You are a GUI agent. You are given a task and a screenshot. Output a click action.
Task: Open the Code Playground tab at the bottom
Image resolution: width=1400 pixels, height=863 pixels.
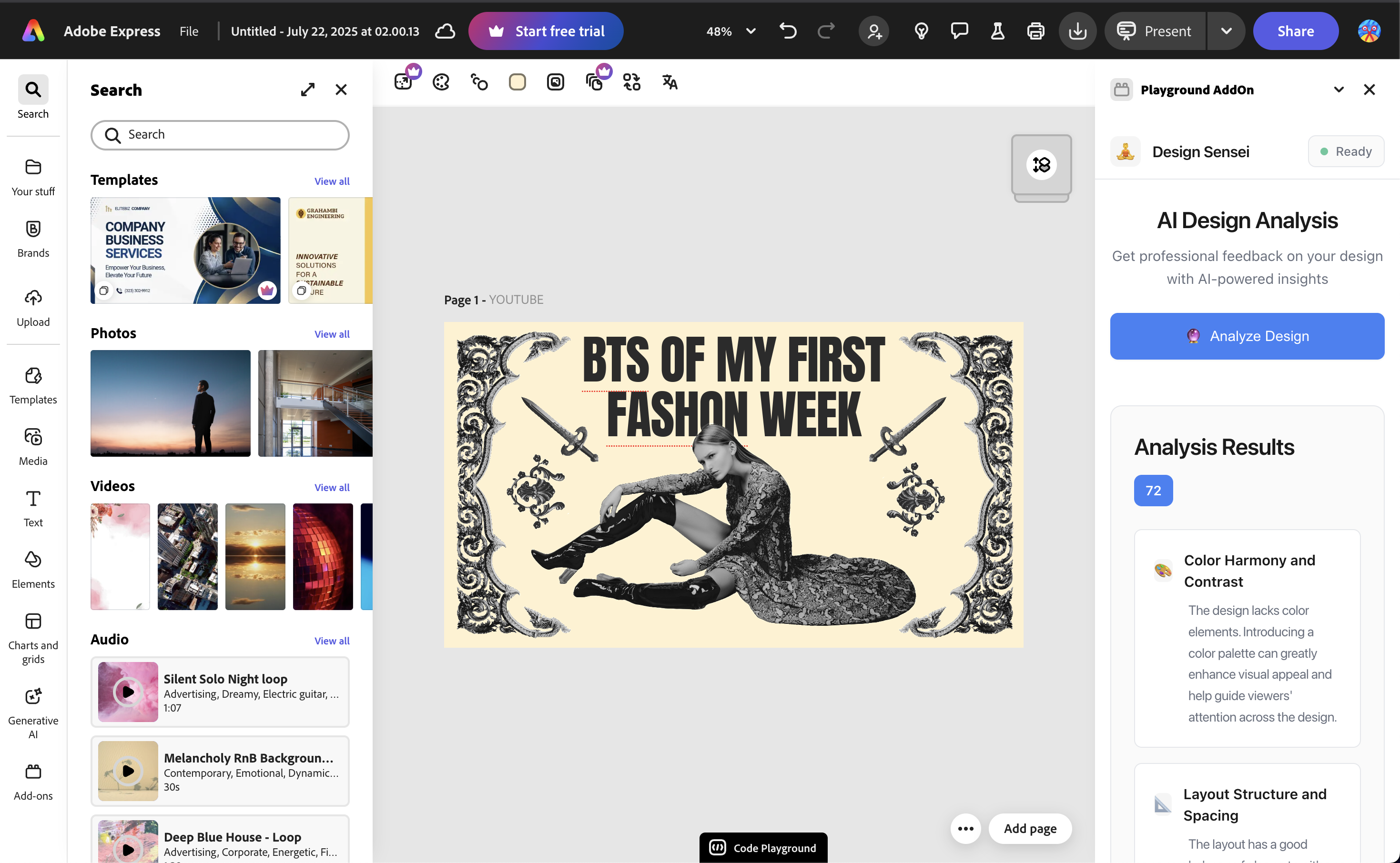point(763,848)
